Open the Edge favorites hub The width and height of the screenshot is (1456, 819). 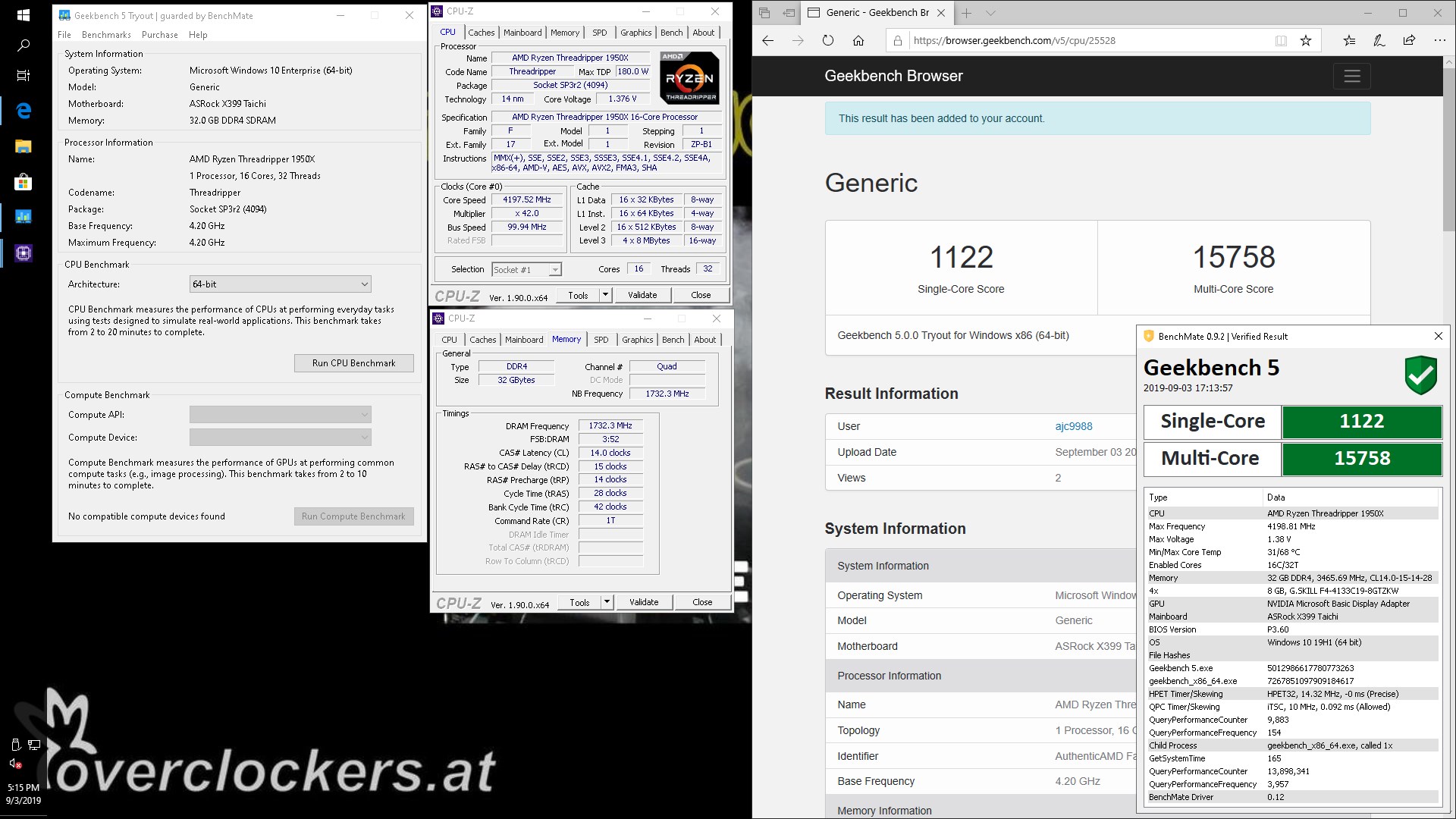(x=1348, y=41)
